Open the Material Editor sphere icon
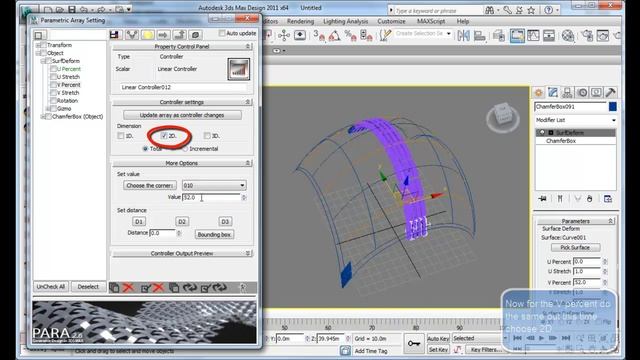This screenshot has height=360, width=640. [568, 36]
